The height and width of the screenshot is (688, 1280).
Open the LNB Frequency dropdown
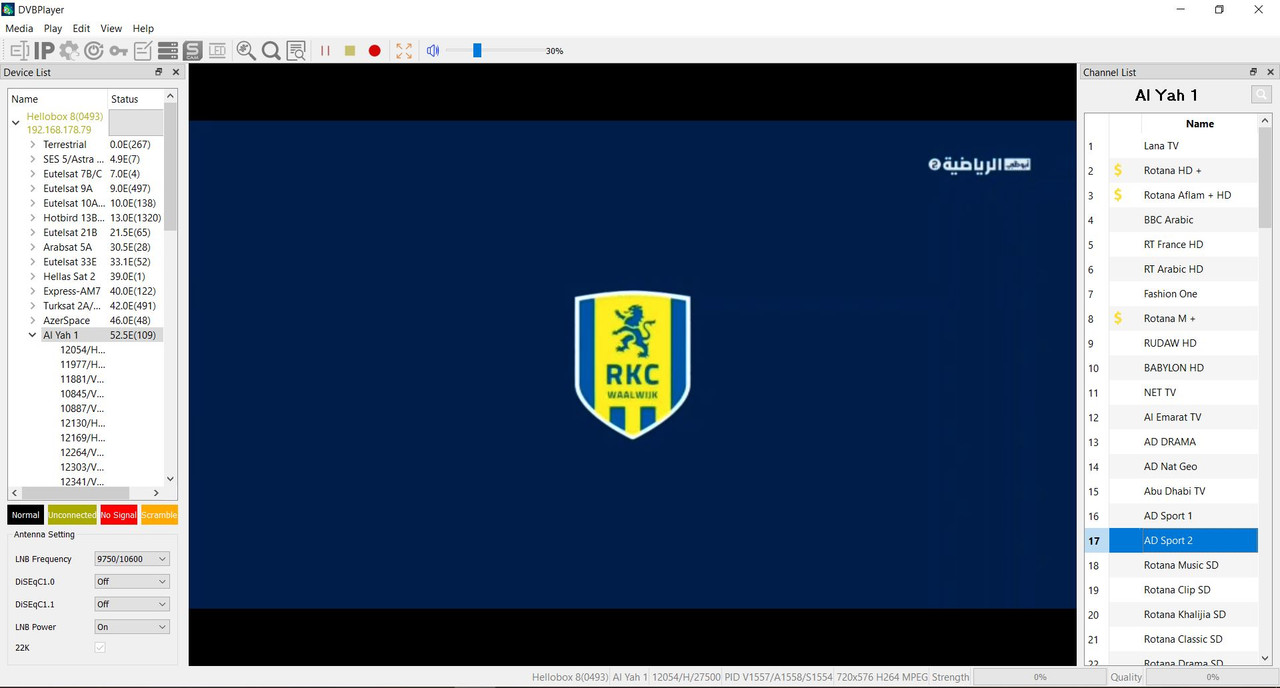point(131,559)
